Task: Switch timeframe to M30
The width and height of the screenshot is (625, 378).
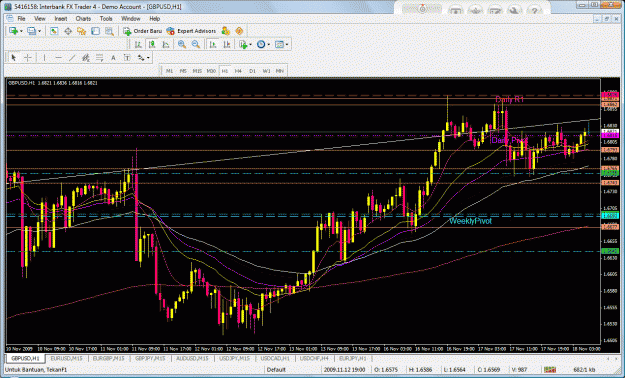Action: [x=211, y=71]
